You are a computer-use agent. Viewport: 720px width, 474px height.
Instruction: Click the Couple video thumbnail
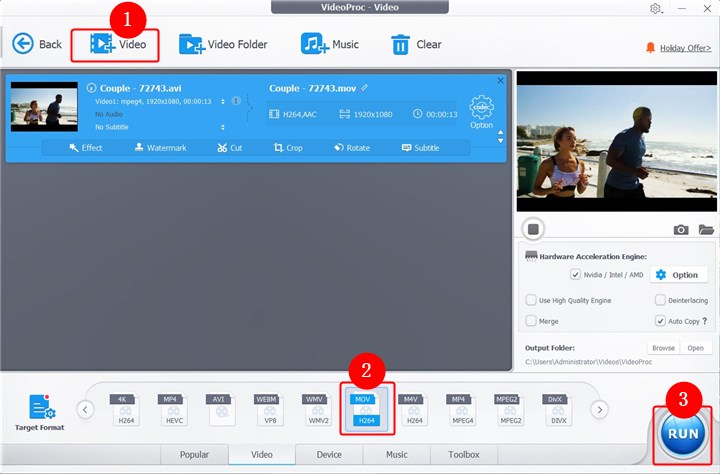tap(44, 107)
